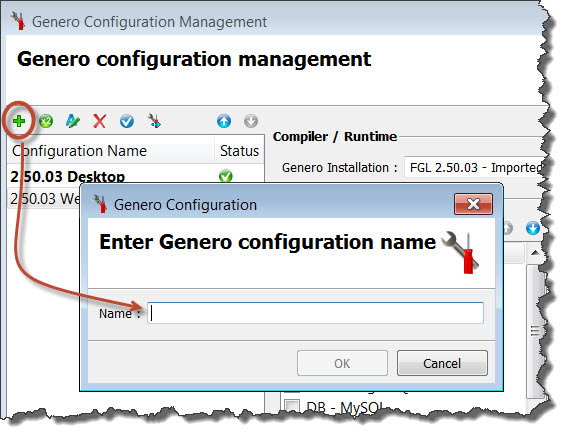
Task: Click the scrollbar grip in main window
Action: (x=535, y=330)
